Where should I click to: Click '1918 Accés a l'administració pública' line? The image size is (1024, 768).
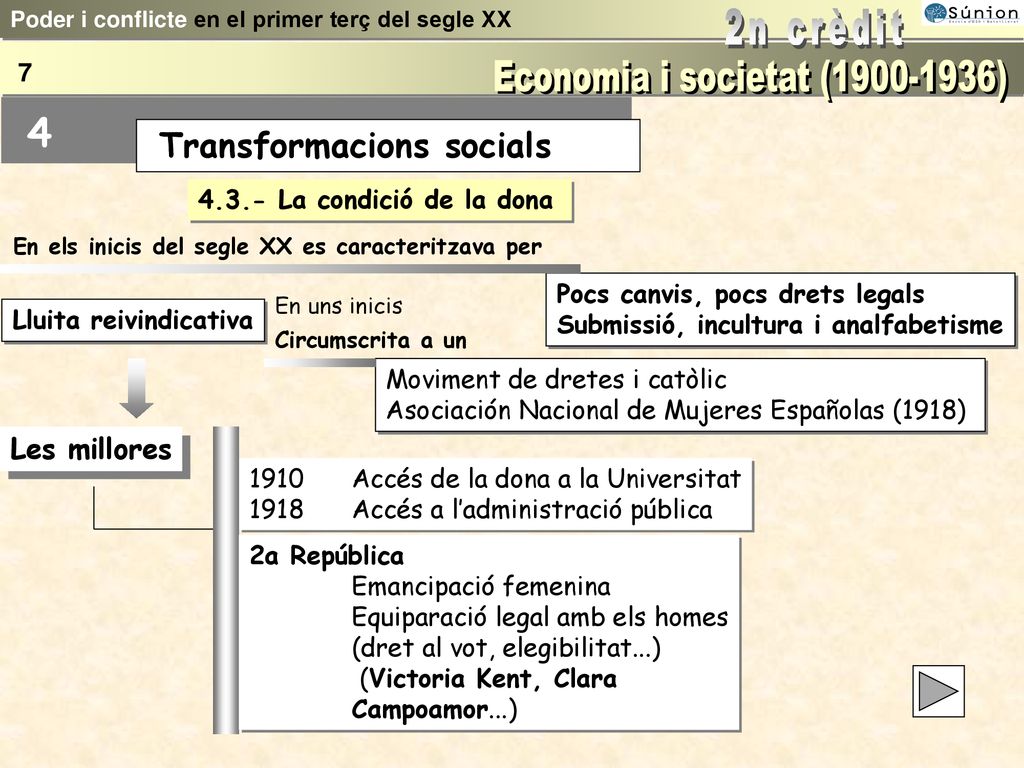pyautogui.click(x=481, y=509)
